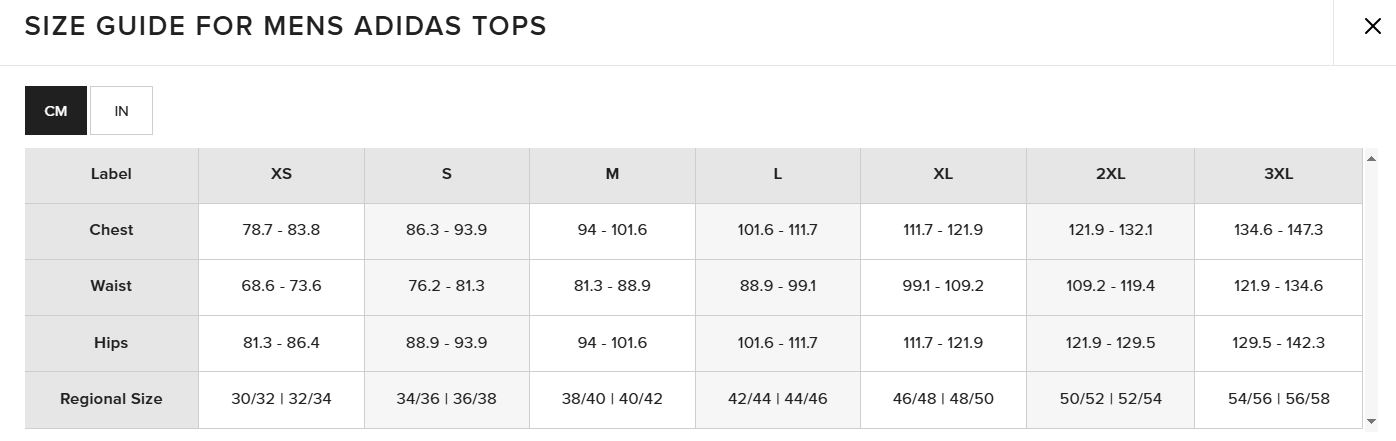Select the L size column header
1396x441 pixels.
[x=778, y=174]
